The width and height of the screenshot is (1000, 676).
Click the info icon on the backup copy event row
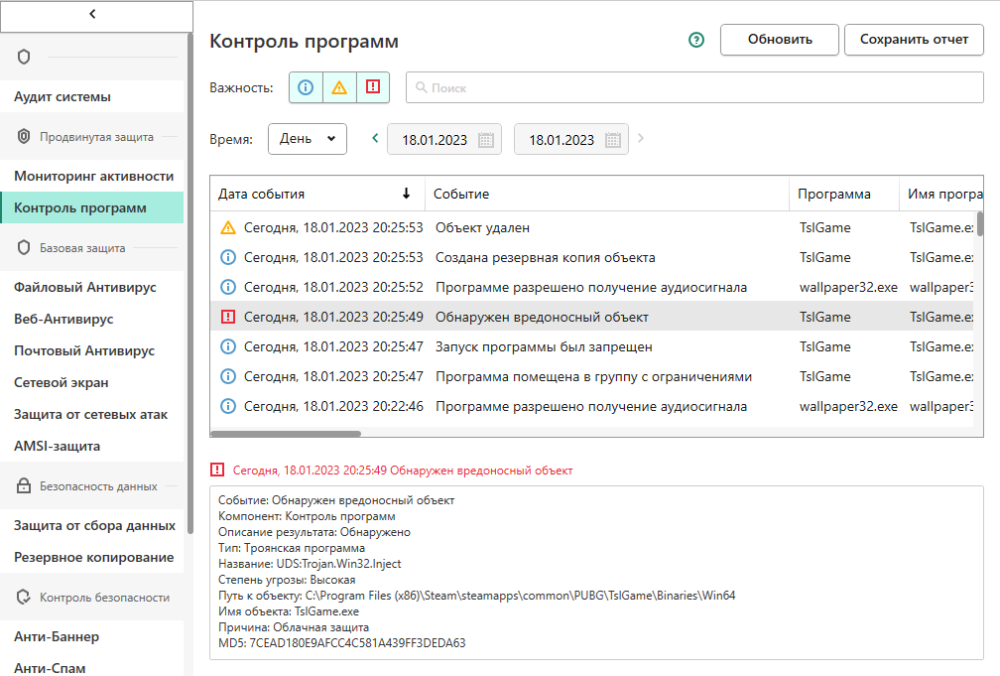tap(227, 257)
